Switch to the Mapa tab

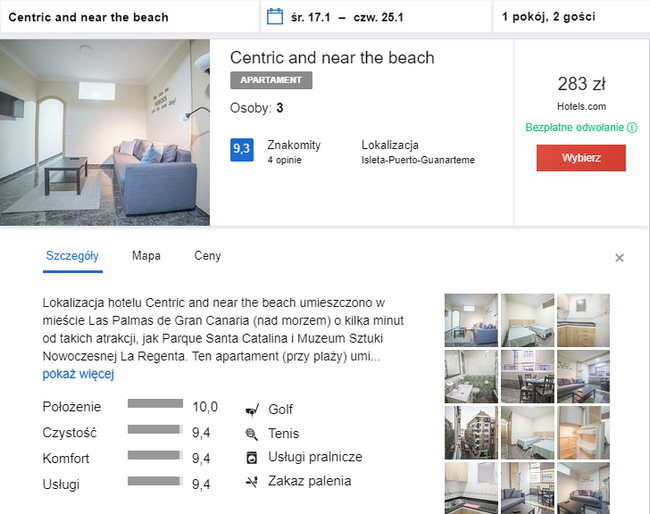[146, 256]
